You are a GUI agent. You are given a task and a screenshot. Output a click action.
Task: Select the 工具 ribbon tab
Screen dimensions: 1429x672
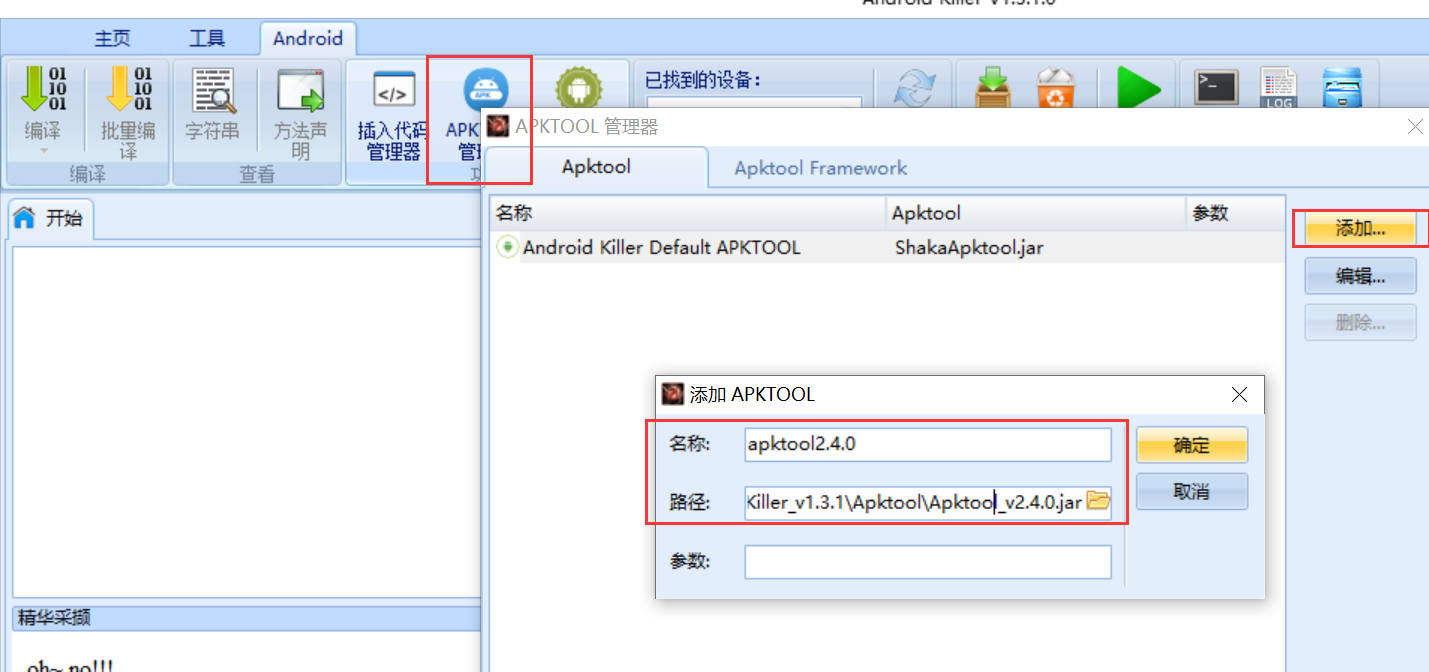(x=207, y=39)
